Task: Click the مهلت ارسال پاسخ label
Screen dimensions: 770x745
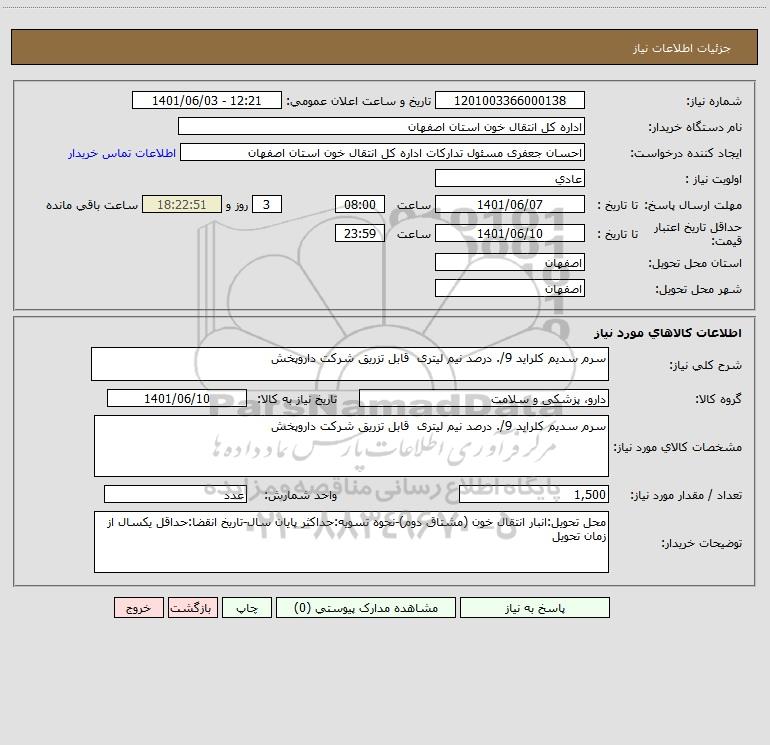Action: tap(693, 205)
